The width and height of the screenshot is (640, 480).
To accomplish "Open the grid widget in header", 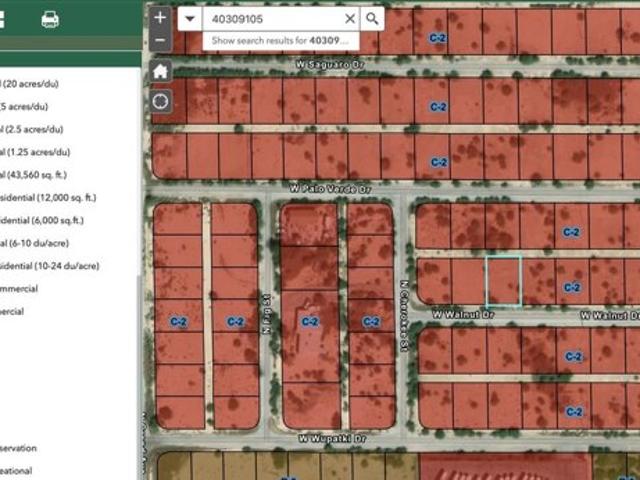I will tap(3, 19).
